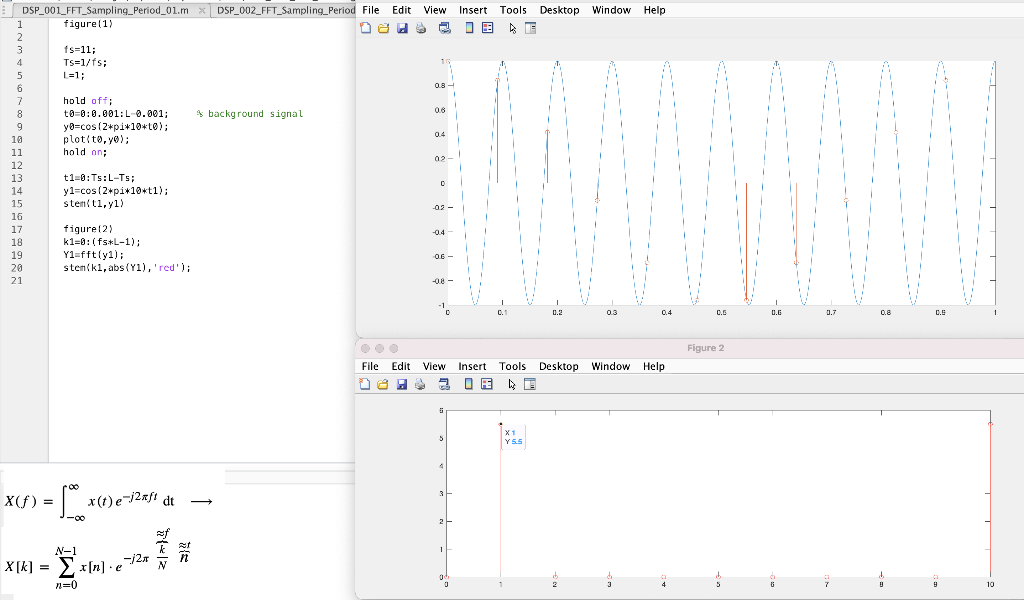Viewport: 1024px width, 600px height.
Task: Open Property Inspector from Figure 2 toolbar
Action: (530, 384)
